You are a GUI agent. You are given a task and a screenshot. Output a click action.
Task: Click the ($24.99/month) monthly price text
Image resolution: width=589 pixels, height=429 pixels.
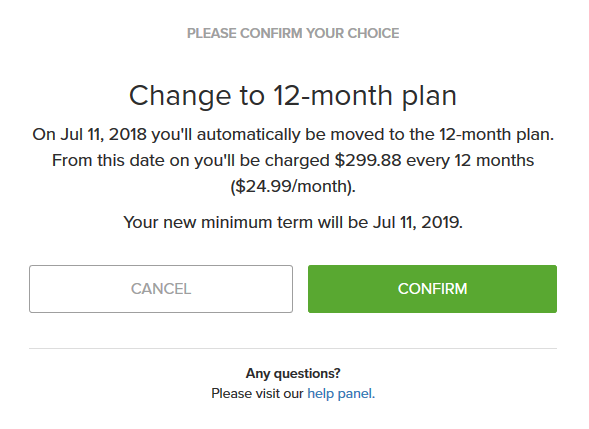[293, 186]
